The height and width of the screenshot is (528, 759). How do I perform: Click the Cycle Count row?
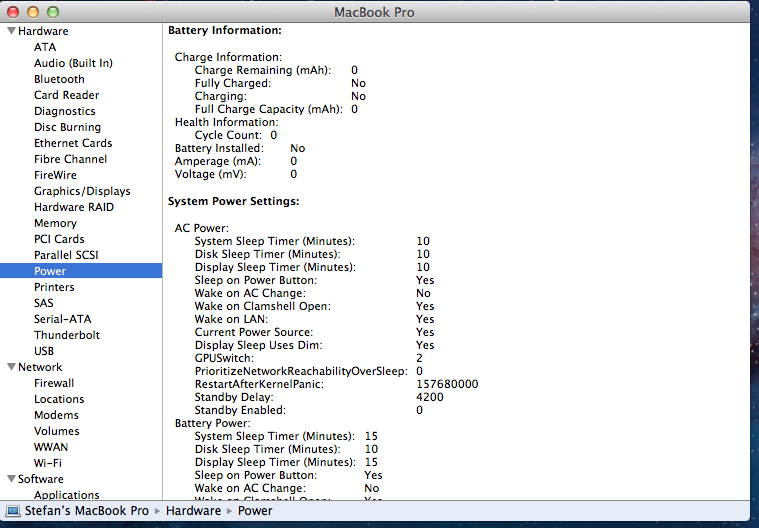point(236,135)
